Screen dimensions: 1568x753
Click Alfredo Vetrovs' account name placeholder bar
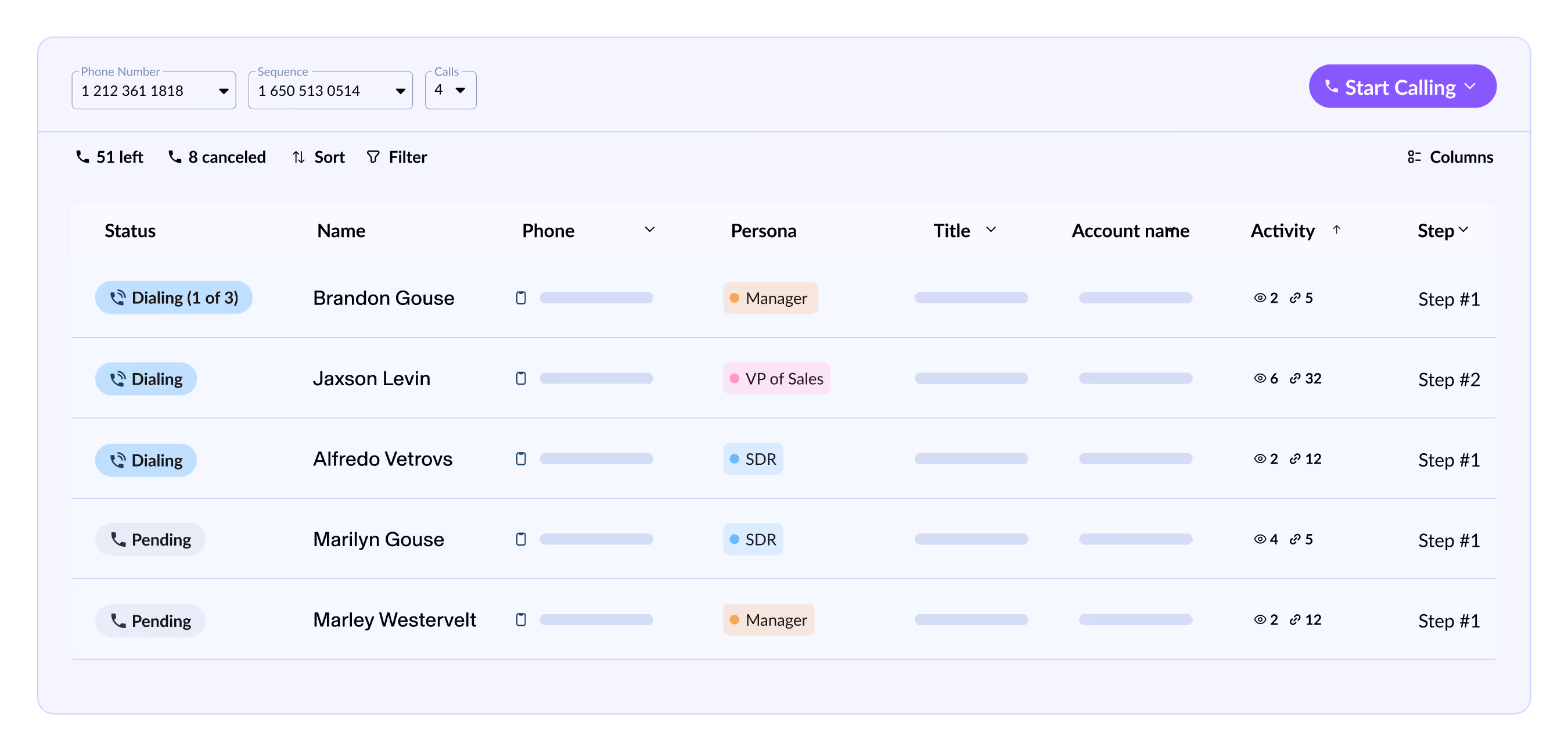tap(1135, 459)
